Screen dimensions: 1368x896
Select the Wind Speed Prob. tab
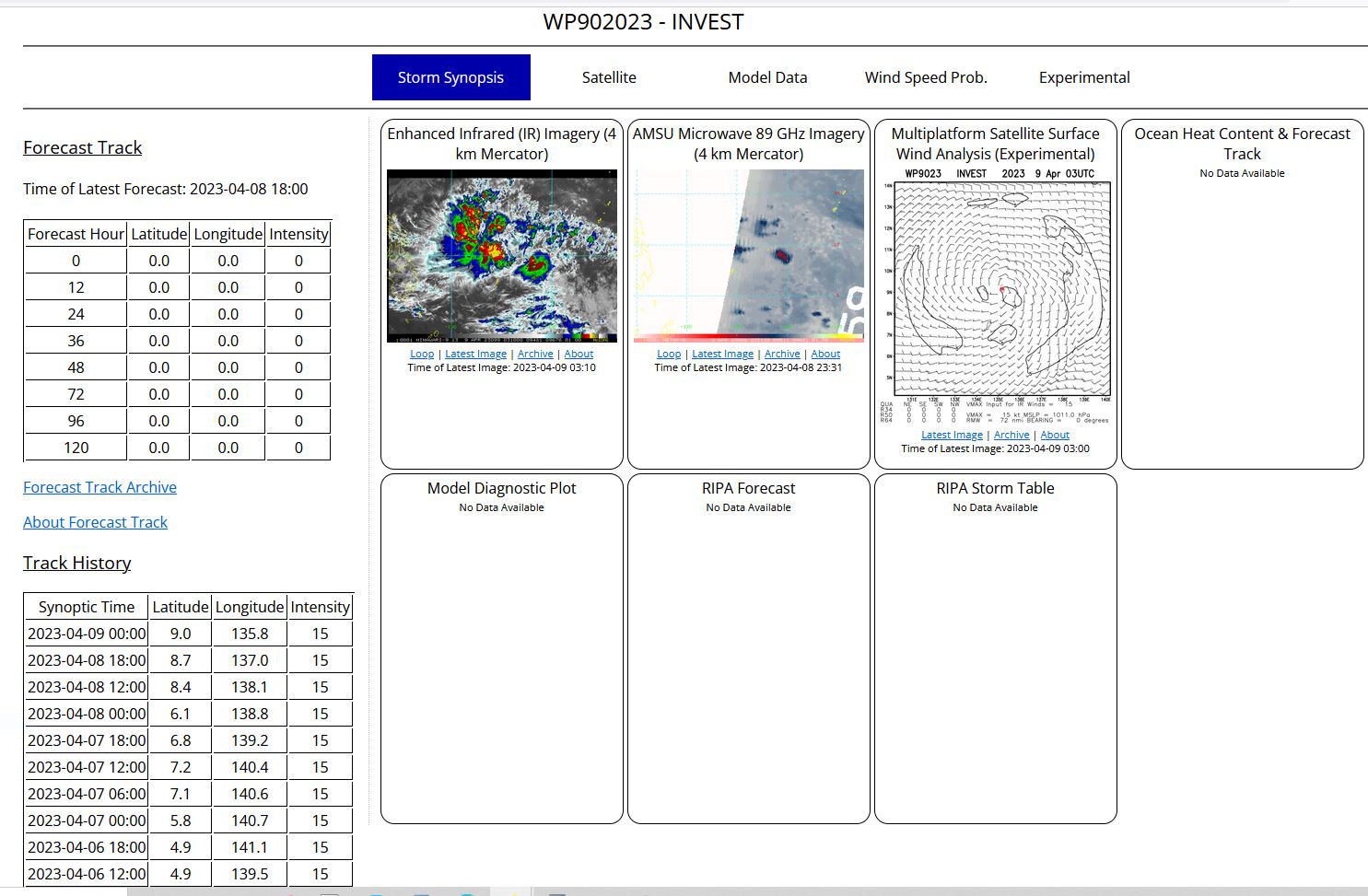pyautogui.click(x=926, y=77)
